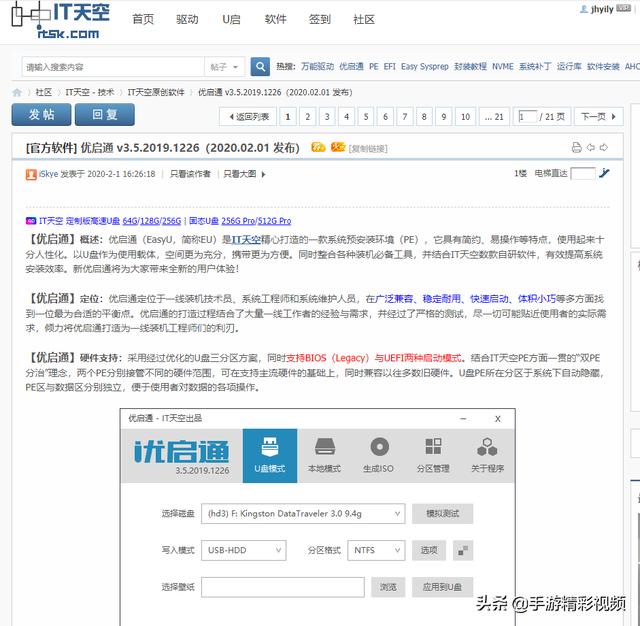Open 软件 in top navigation
This screenshot has width=640, height=626.
(x=276, y=19)
